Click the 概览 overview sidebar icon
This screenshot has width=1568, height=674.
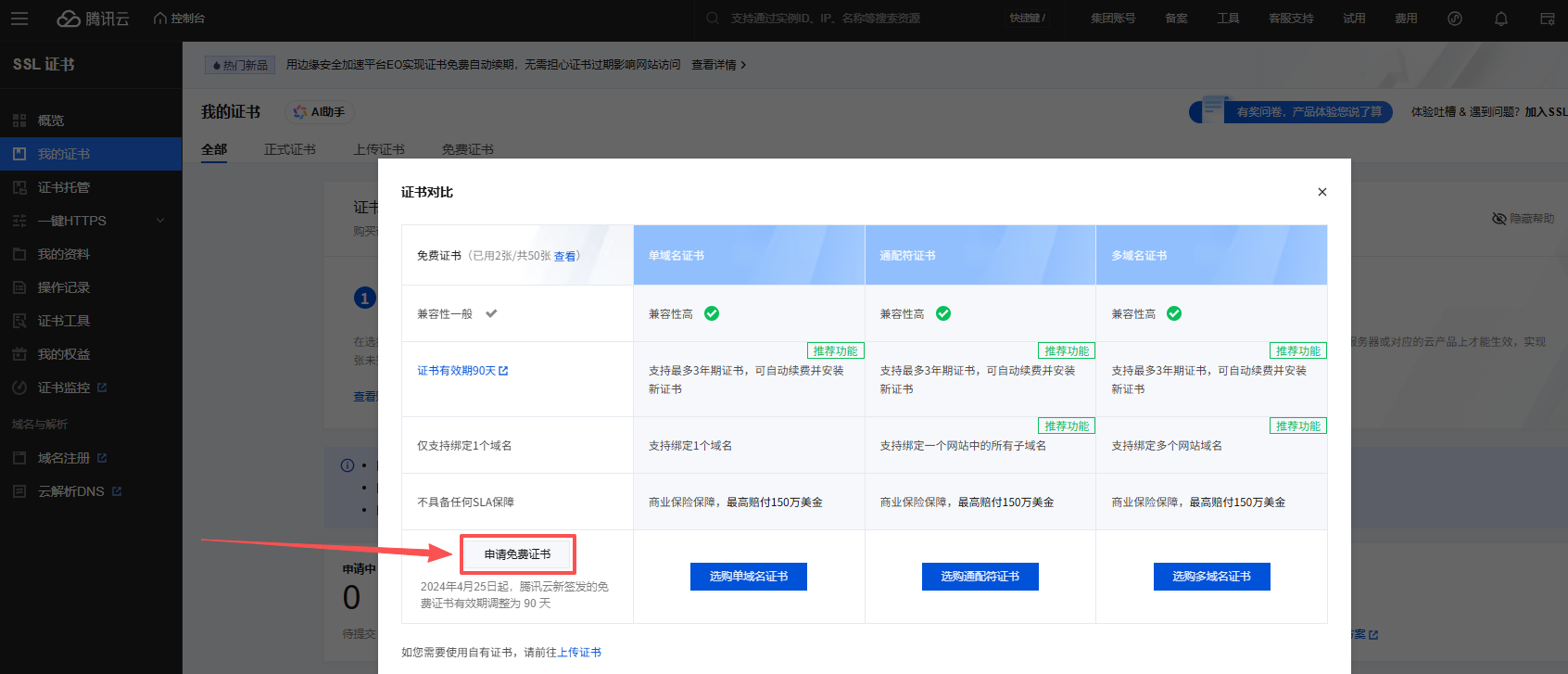19,121
